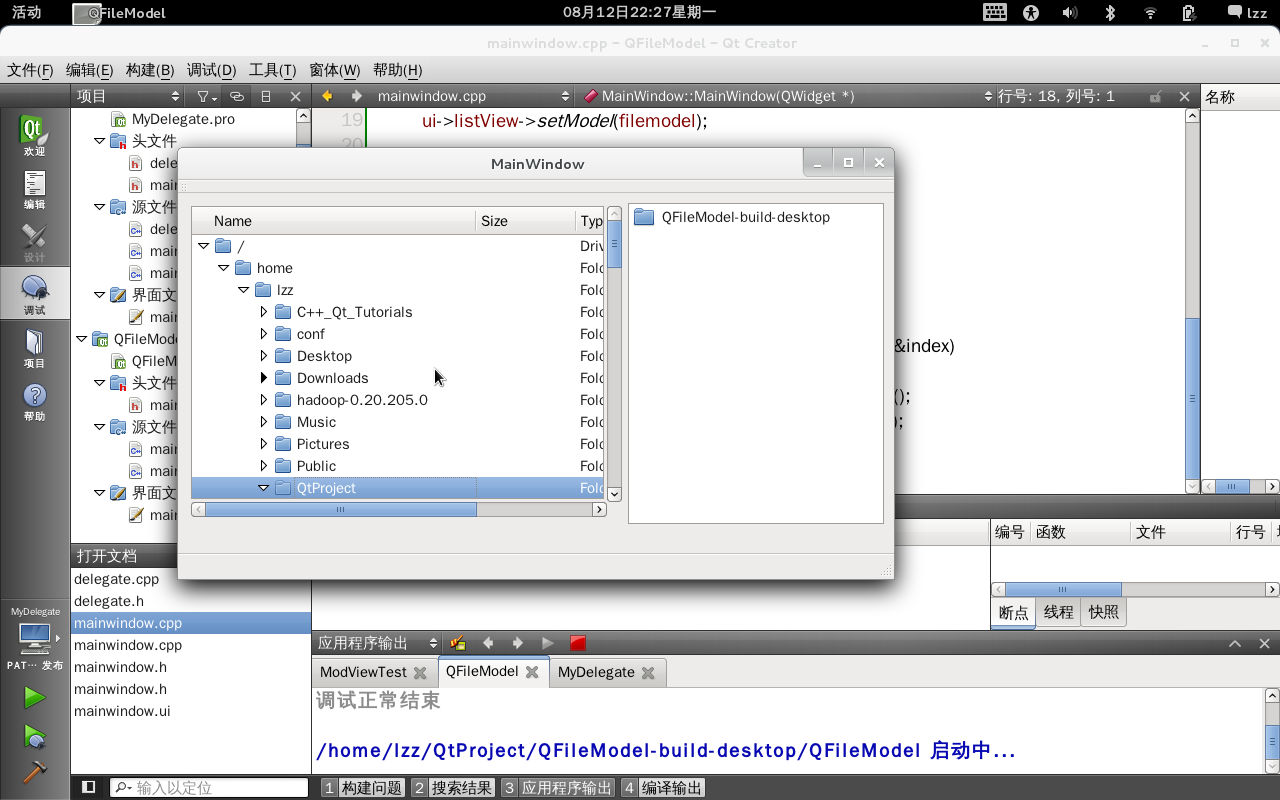The width and height of the screenshot is (1280, 800).
Task: Collapse the home folder node
Action: coord(224,268)
